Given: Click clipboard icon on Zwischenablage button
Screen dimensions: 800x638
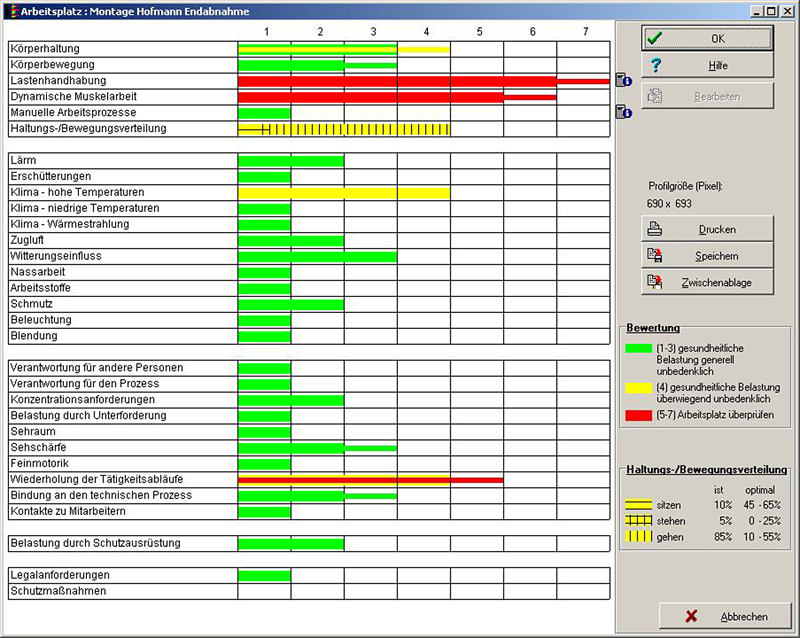Looking at the screenshot, I should pyautogui.click(x=655, y=283).
